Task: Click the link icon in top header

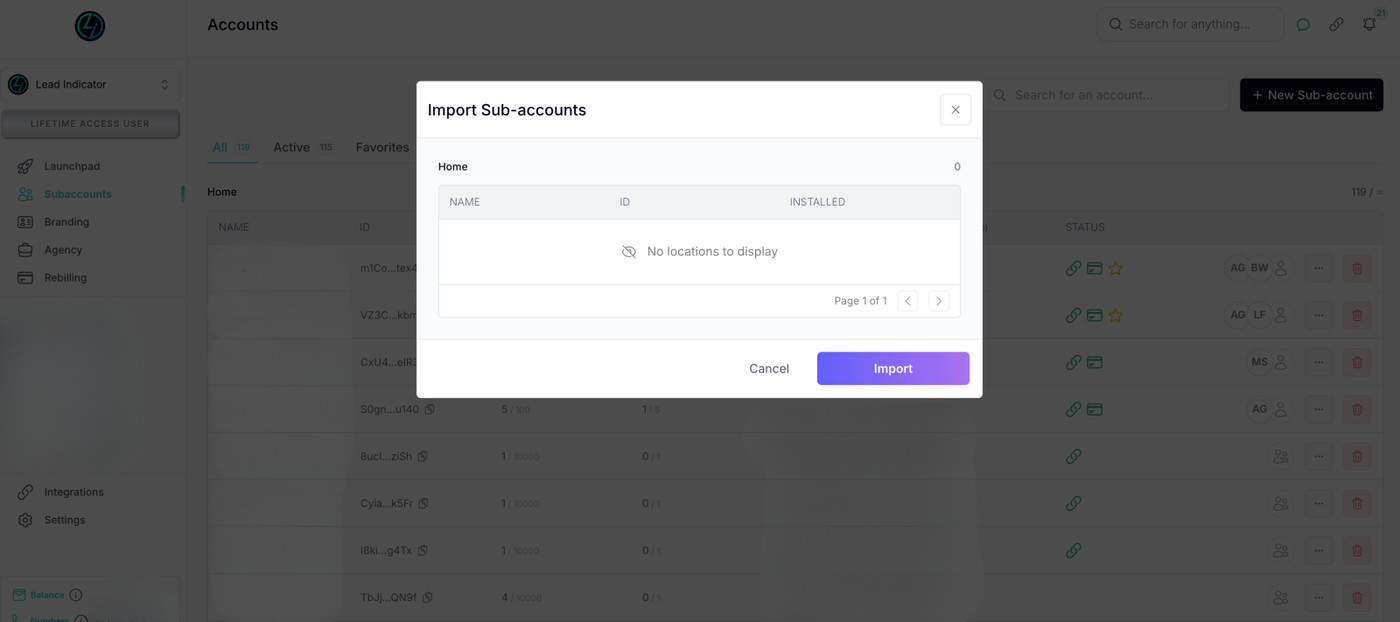Action: (x=1336, y=25)
